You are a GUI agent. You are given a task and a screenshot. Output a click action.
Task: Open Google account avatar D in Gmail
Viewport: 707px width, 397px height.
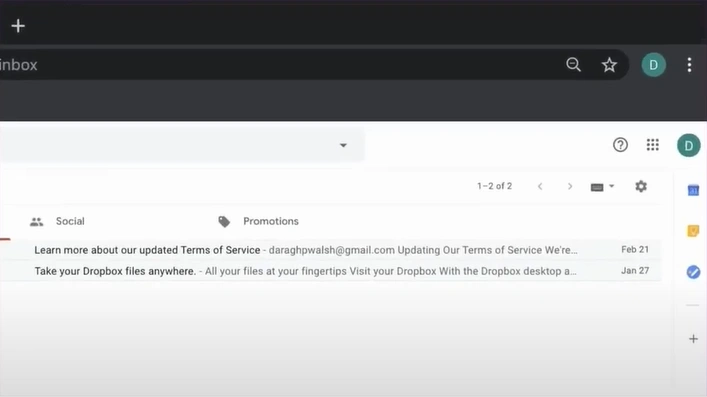pyautogui.click(x=689, y=145)
